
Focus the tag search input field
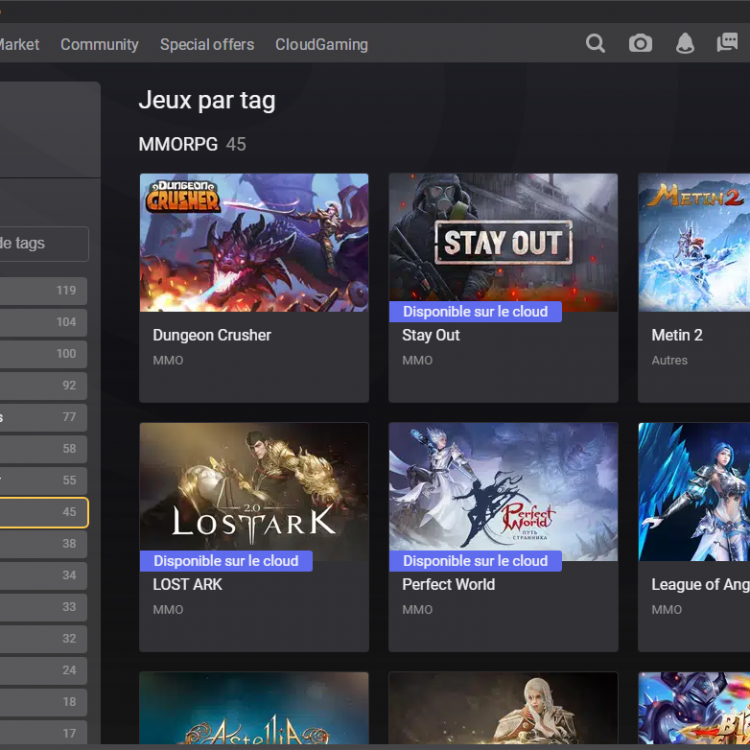click(x=44, y=243)
